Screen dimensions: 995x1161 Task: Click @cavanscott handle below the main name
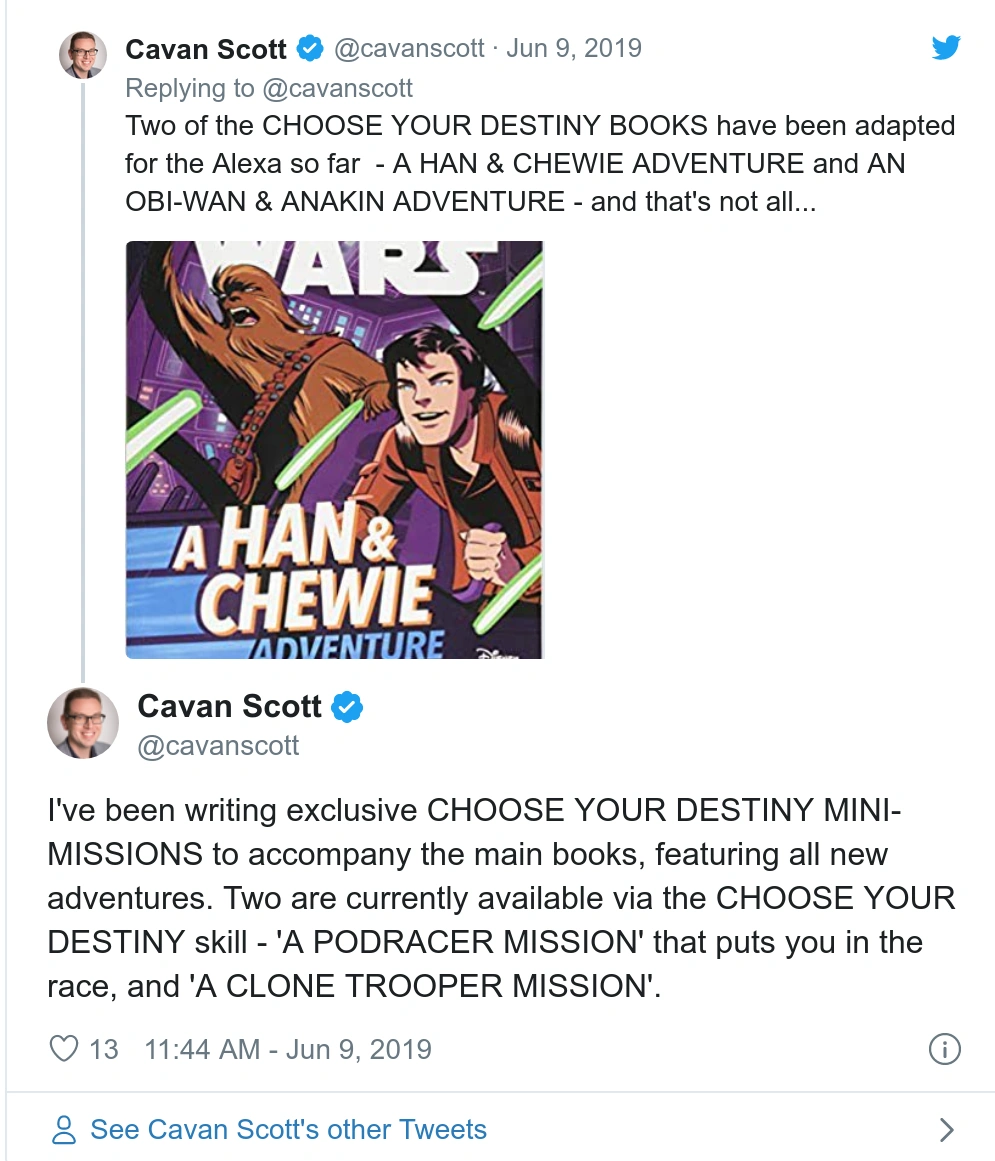[x=218, y=746]
